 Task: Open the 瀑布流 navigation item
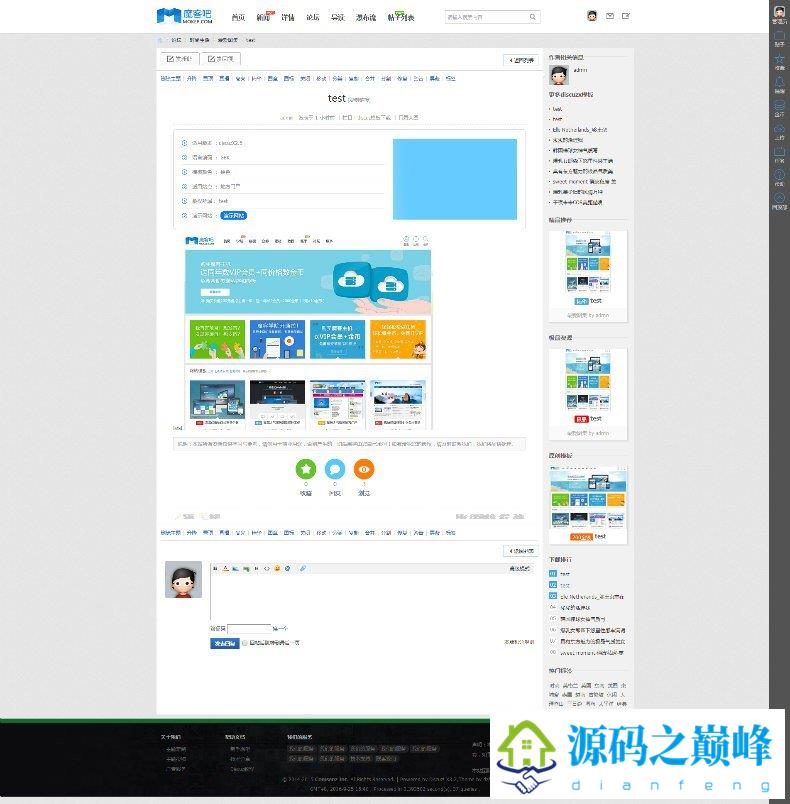(366, 17)
